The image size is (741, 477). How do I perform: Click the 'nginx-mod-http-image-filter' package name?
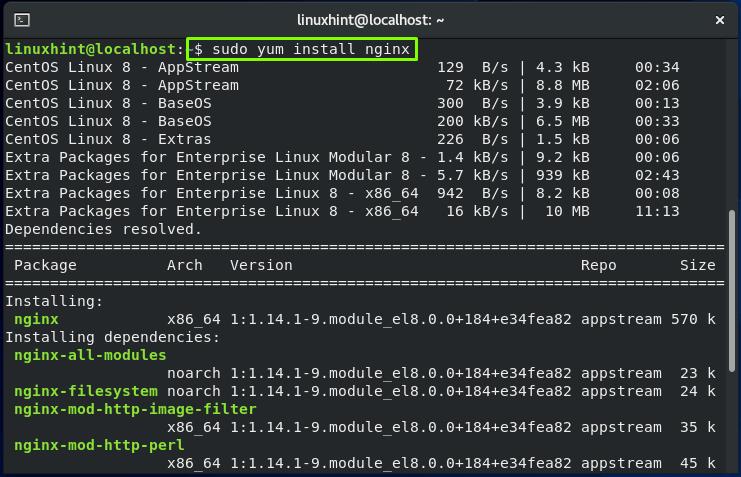click(x=135, y=409)
